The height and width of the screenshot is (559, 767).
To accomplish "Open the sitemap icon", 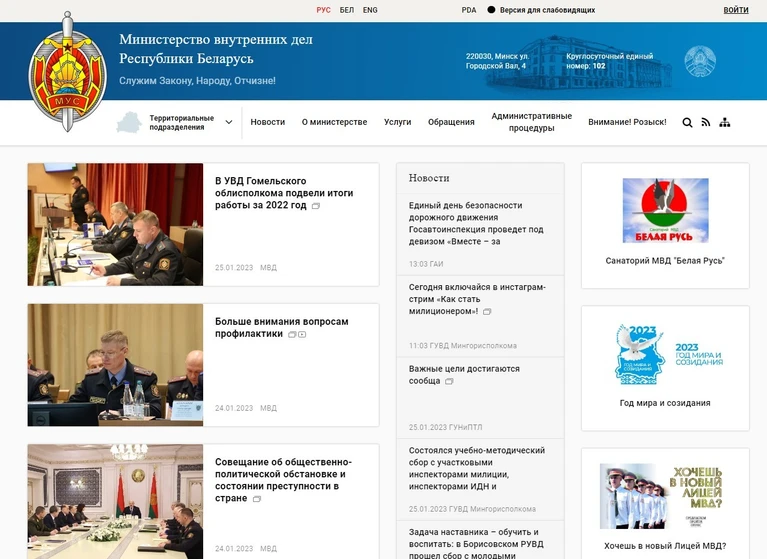I will (725, 122).
